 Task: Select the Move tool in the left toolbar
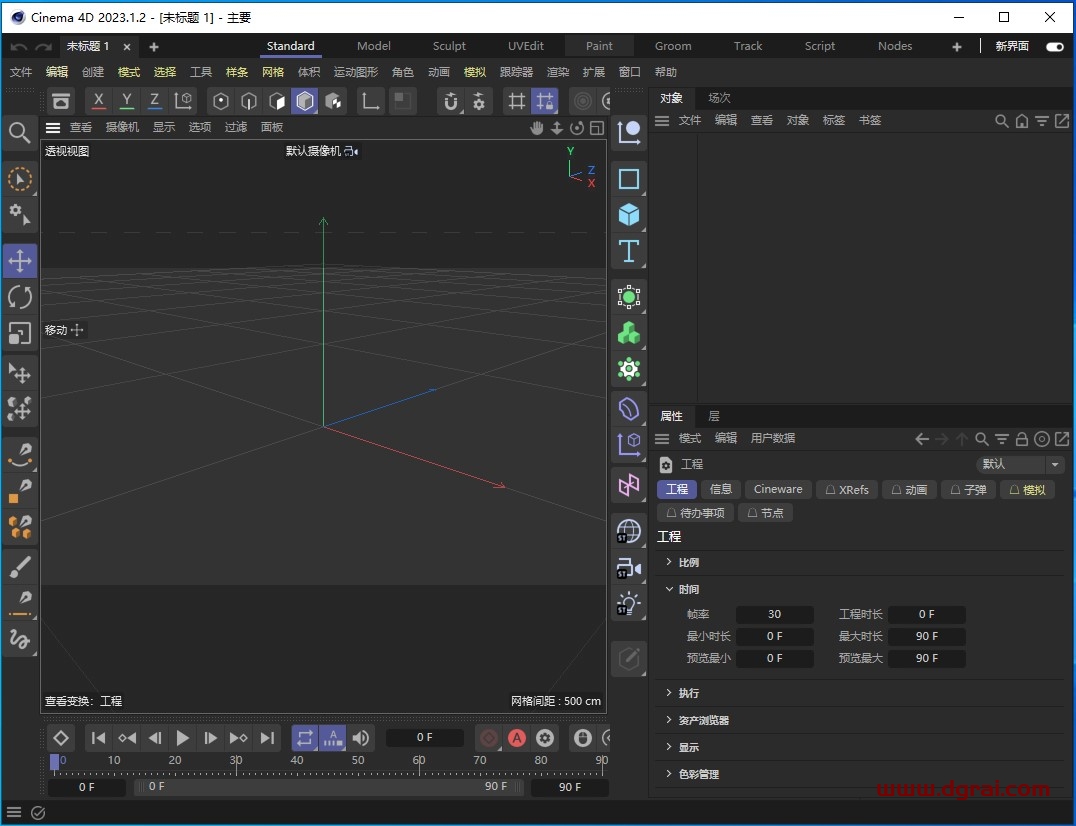tap(20, 260)
